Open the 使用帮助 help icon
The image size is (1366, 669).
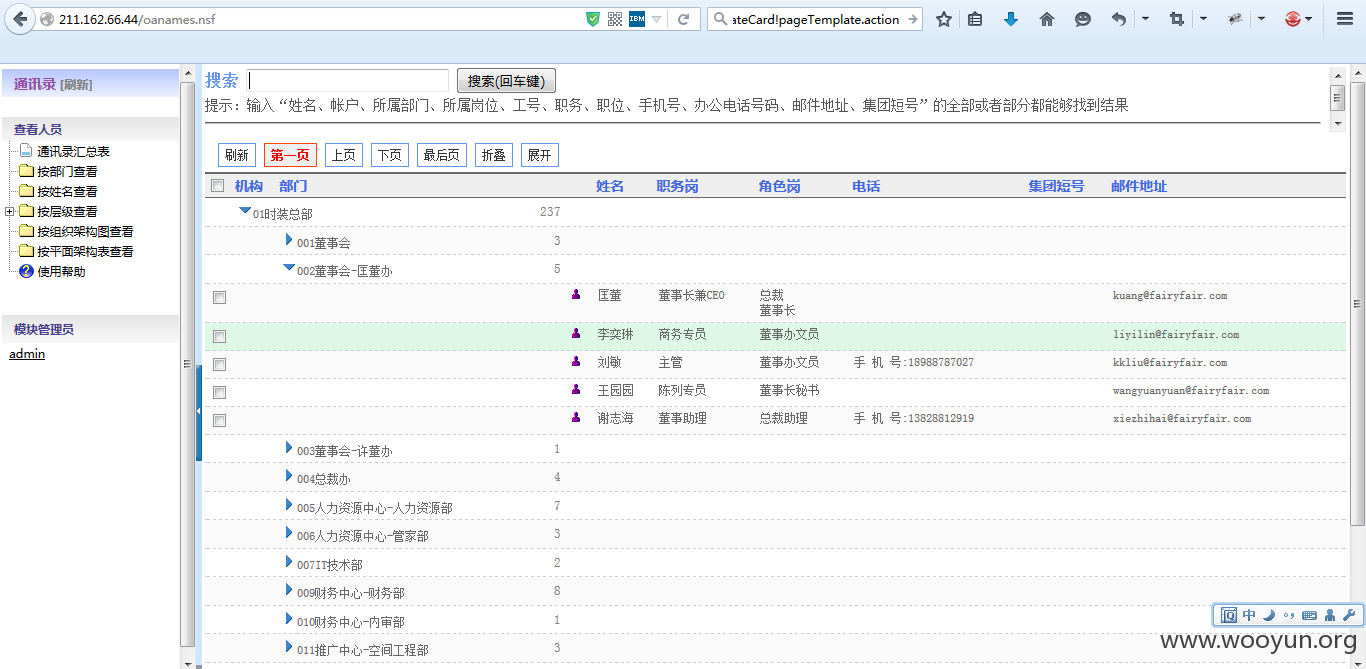click(x=27, y=271)
